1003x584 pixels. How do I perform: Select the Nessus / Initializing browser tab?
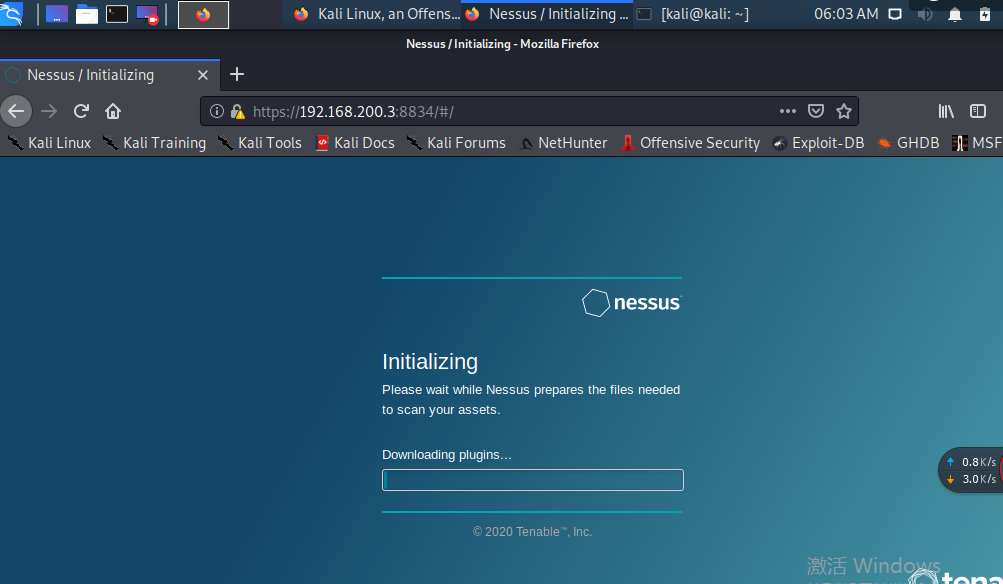[110, 75]
